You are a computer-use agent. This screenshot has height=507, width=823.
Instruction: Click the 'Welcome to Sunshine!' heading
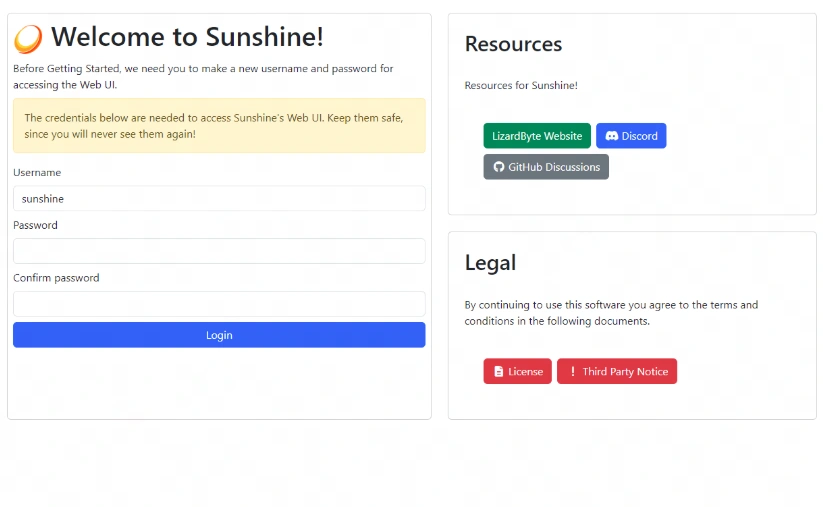click(187, 37)
